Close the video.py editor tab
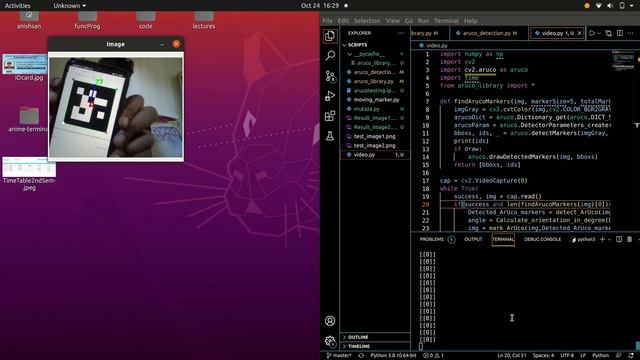 [579, 33]
